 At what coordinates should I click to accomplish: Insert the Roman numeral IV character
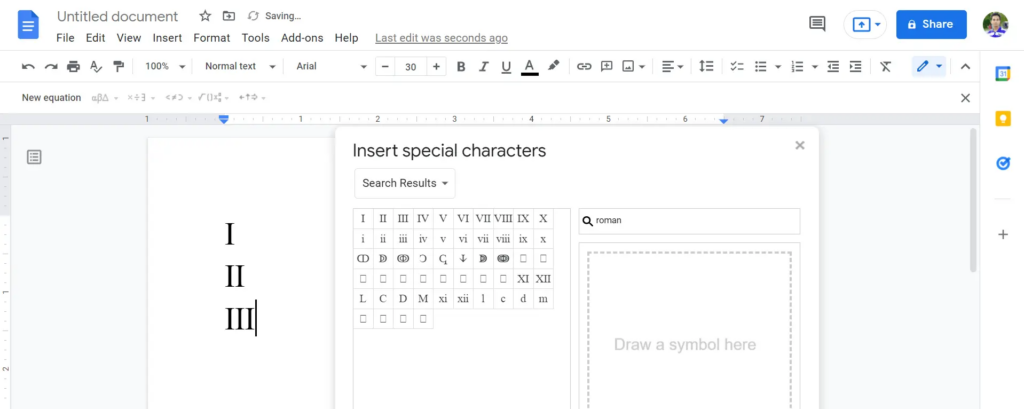(x=423, y=219)
